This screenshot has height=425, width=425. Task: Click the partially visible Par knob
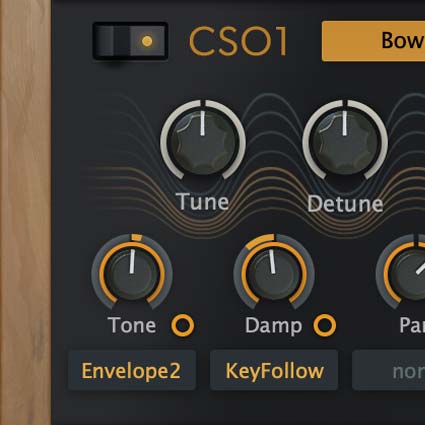coord(408,275)
